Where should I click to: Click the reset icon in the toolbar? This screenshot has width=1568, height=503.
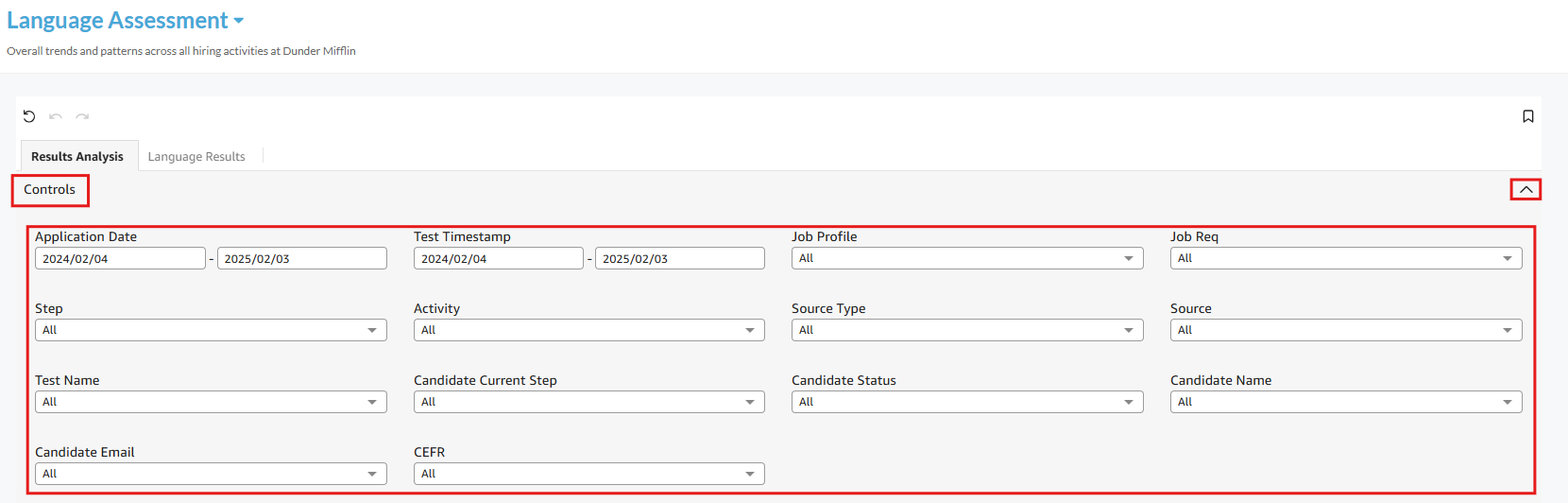click(29, 116)
